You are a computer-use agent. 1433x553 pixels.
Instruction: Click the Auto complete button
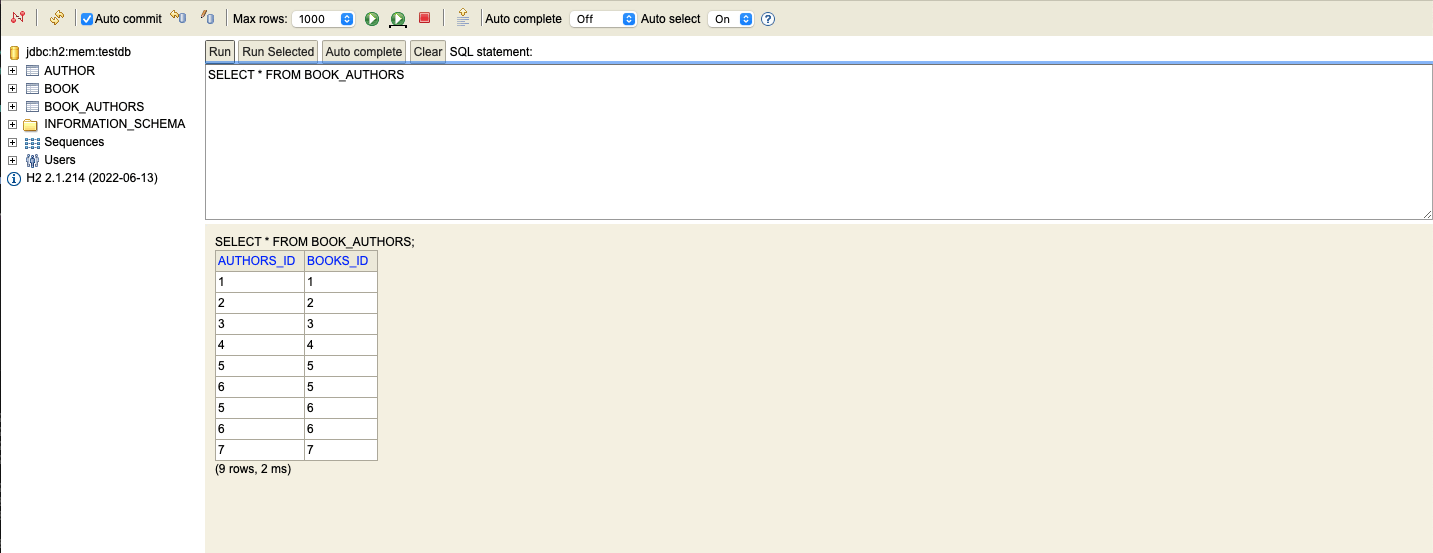tap(364, 52)
